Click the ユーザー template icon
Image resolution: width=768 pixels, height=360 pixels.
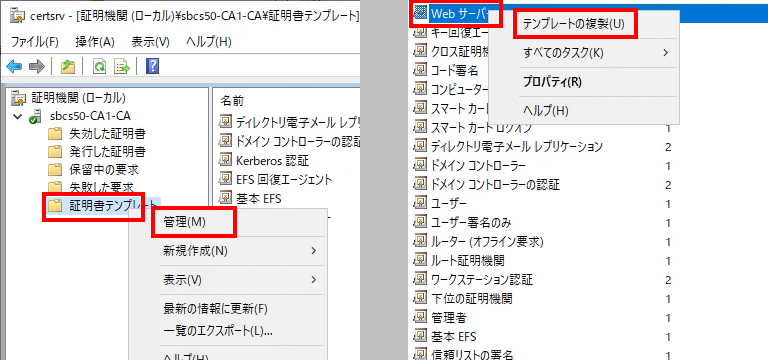point(420,203)
